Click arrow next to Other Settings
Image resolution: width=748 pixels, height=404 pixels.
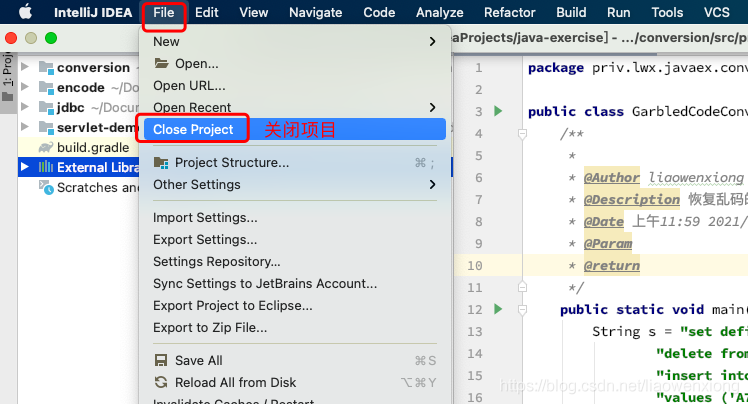432,185
